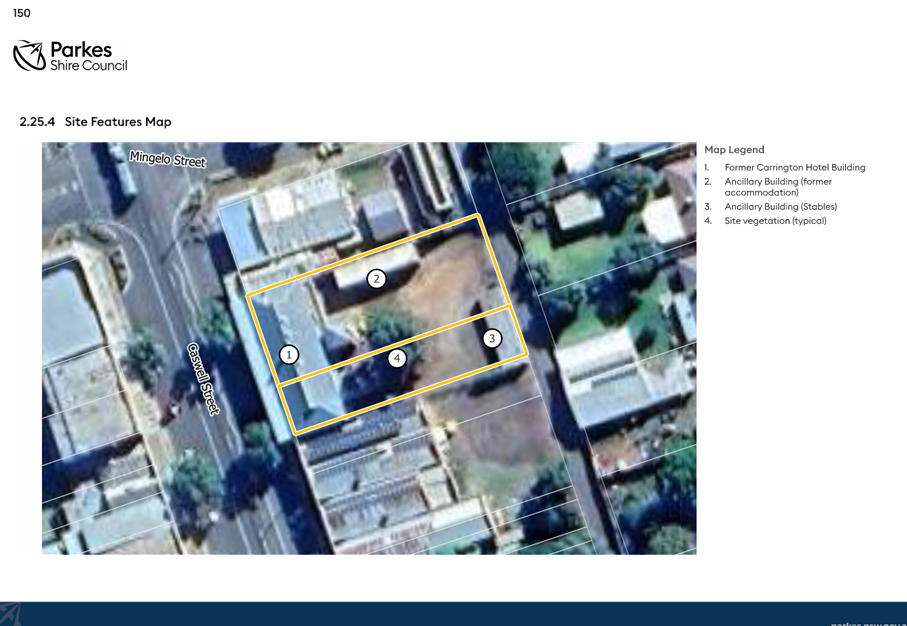
Task: Click the legend number 1 item marker
Action: 706,167
